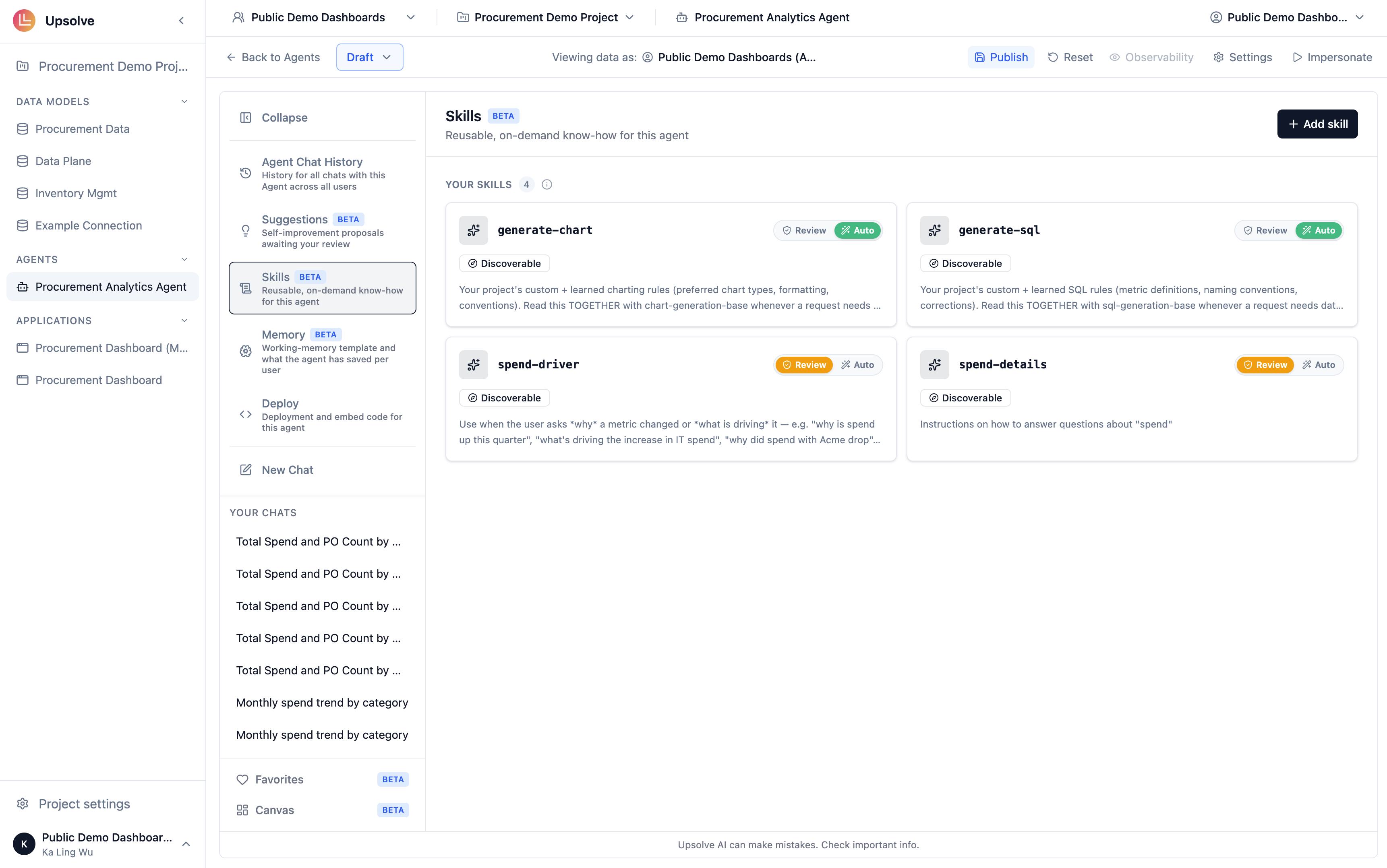Open the Canvas grid icon
Viewport: 1387px width, 868px height.
(x=242, y=810)
